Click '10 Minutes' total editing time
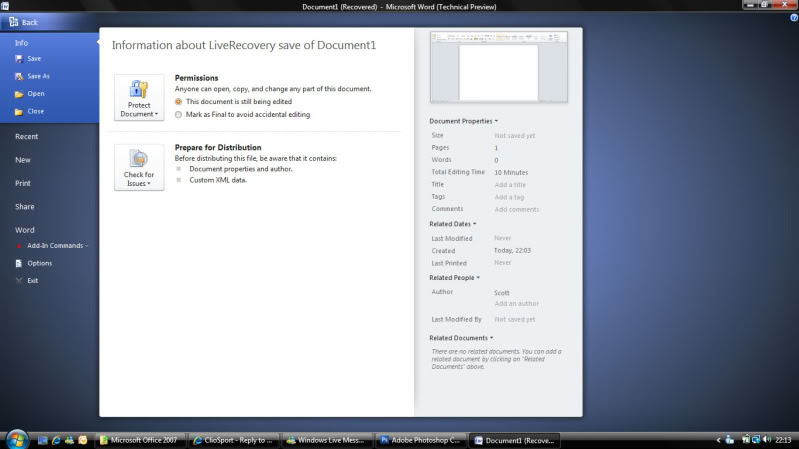Screen dimensions: 799x449 (511, 173)
